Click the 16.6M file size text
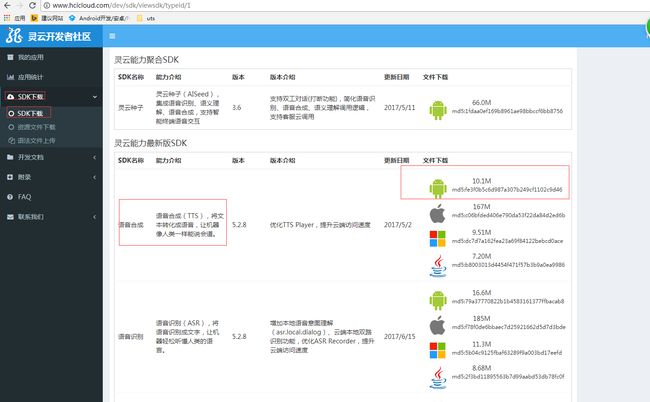Viewport: 650px width, 402px height. (x=481, y=293)
